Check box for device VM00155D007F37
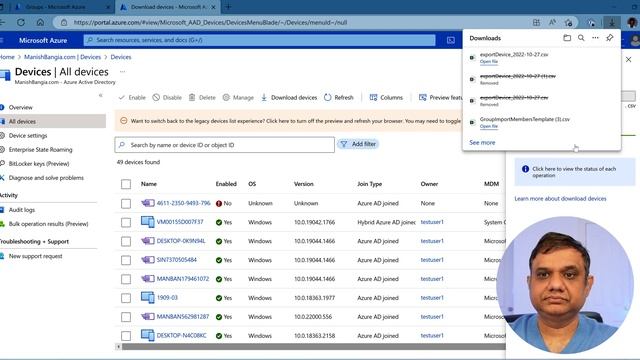The width and height of the screenshot is (640, 360). click(x=126, y=222)
